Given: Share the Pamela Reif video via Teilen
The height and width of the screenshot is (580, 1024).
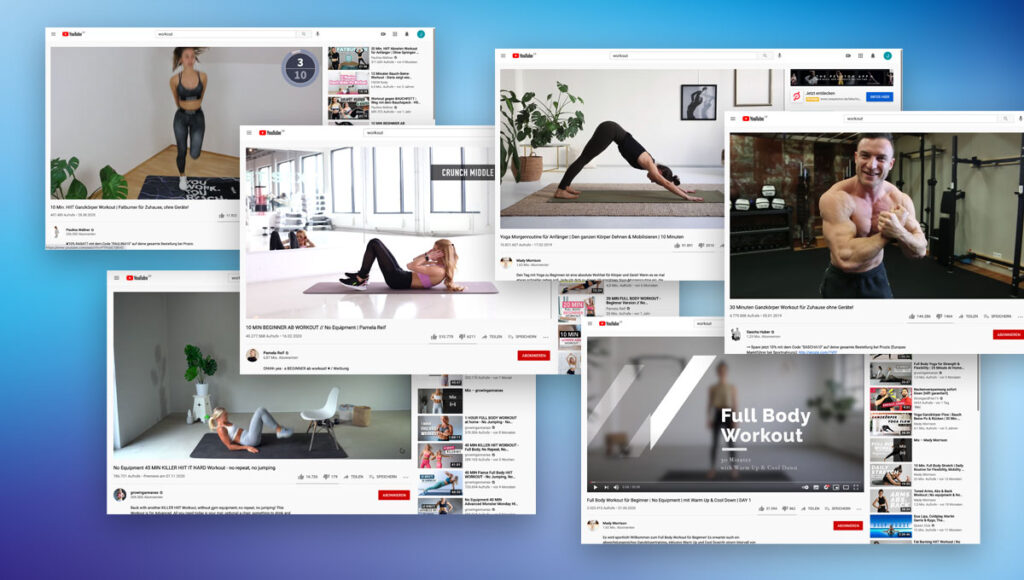Looking at the screenshot, I should (492, 336).
